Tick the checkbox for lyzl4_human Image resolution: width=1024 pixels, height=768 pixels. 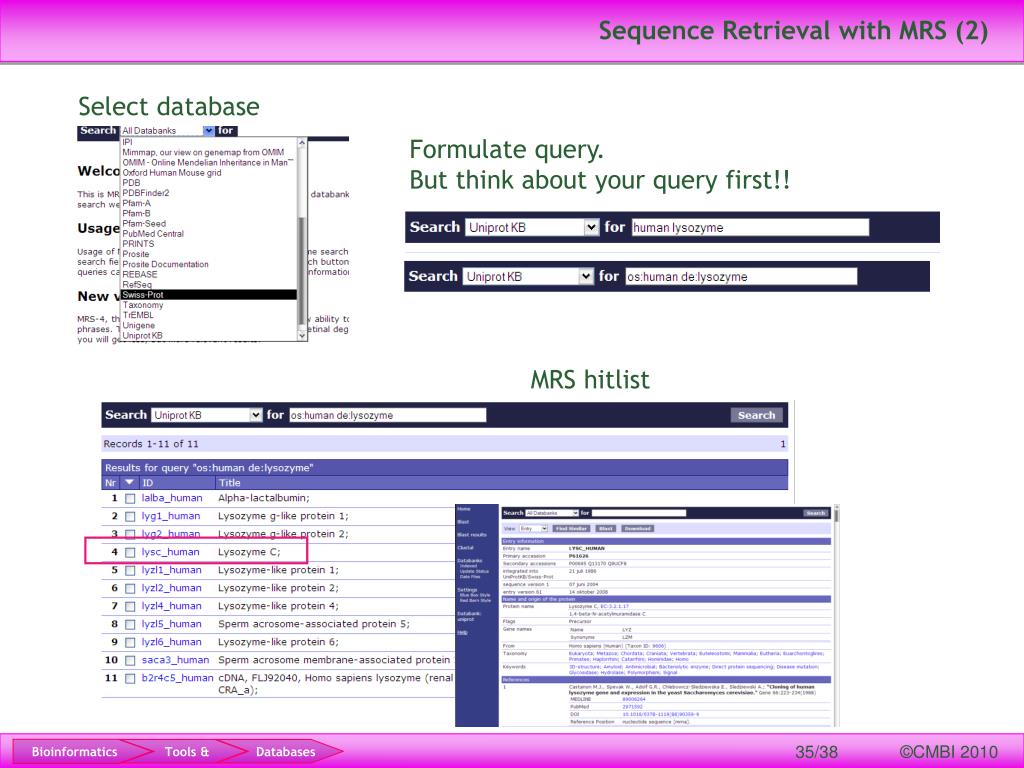point(130,607)
